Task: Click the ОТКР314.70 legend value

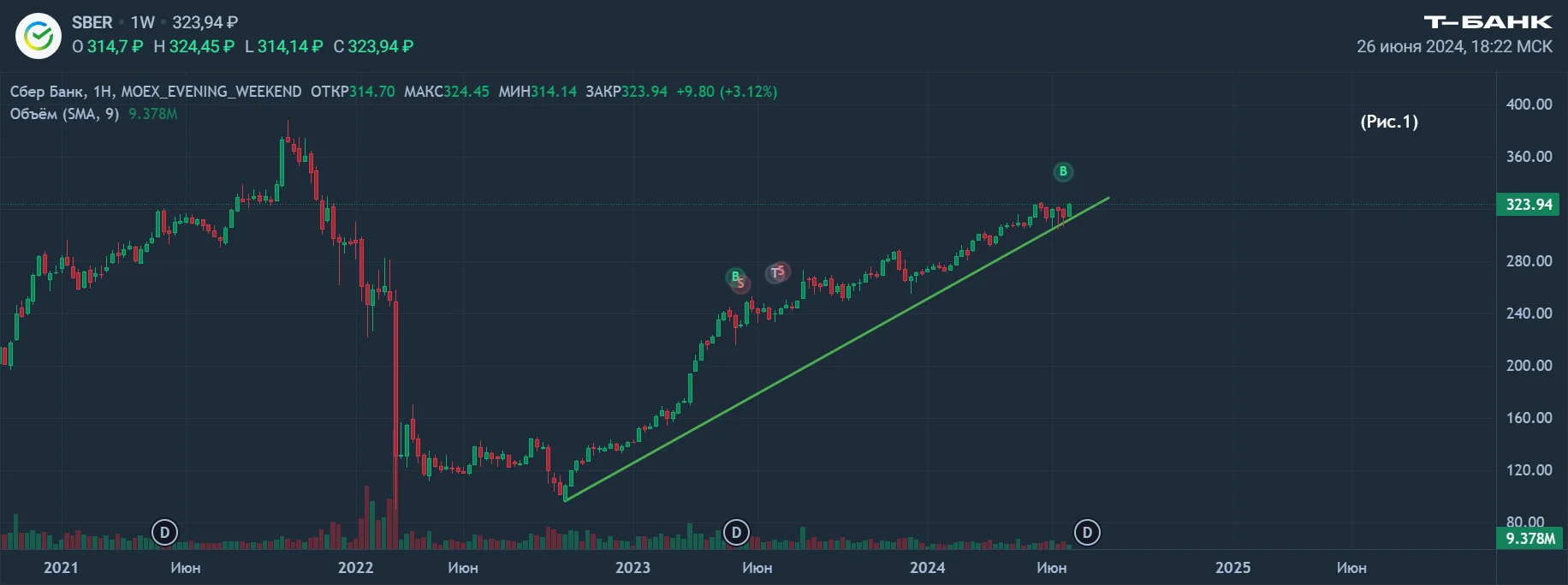Action: click(x=353, y=92)
